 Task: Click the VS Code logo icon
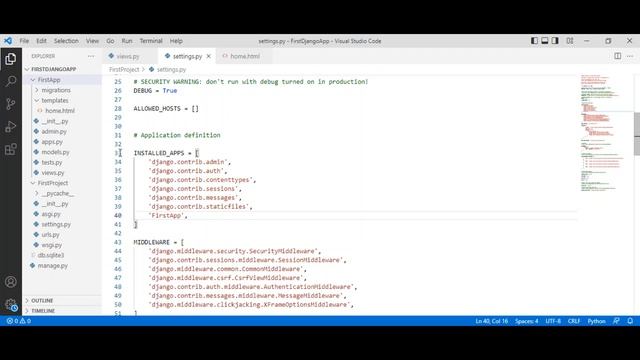(x=8, y=41)
